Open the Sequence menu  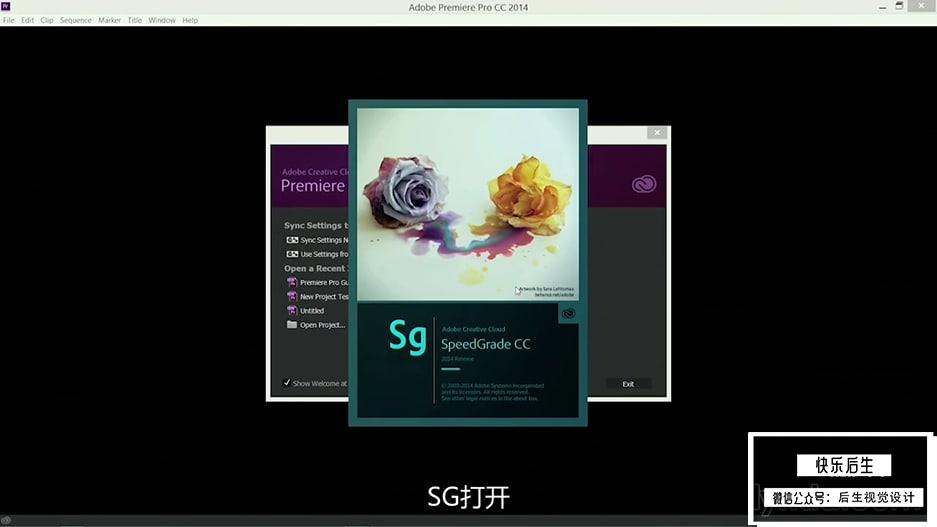pyautogui.click(x=75, y=20)
